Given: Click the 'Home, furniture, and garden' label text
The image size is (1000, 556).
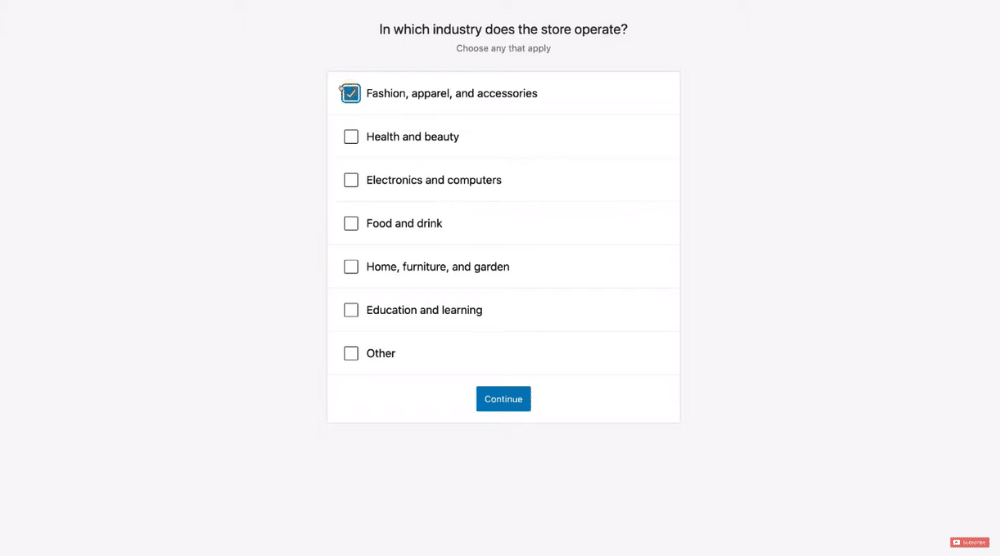Looking at the screenshot, I should tap(438, 267).
